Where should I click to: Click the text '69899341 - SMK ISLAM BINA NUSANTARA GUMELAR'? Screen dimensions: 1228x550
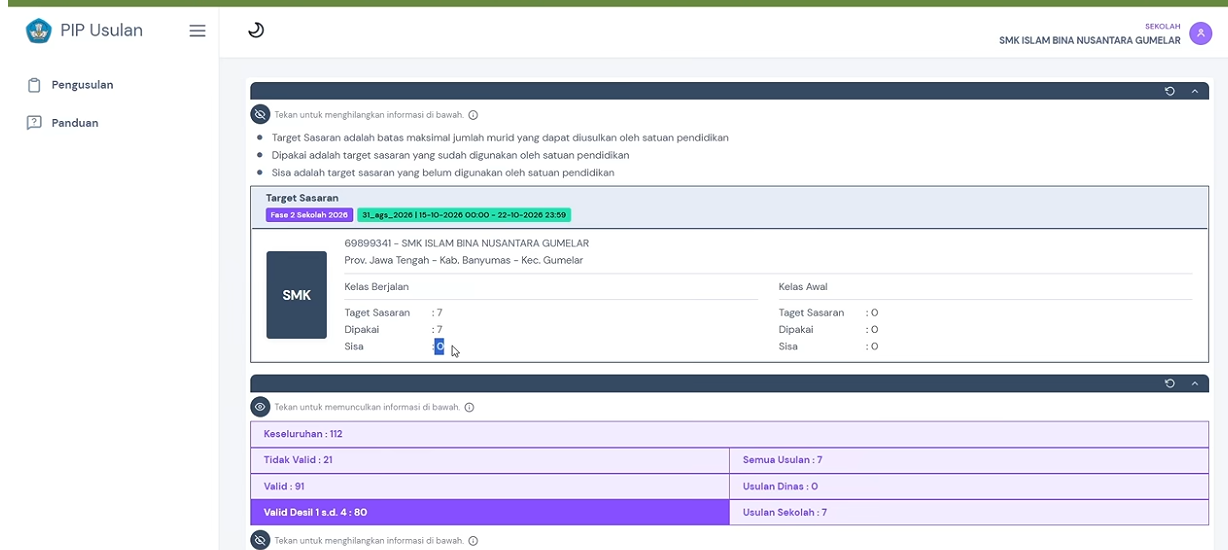(x=466, y=243)
